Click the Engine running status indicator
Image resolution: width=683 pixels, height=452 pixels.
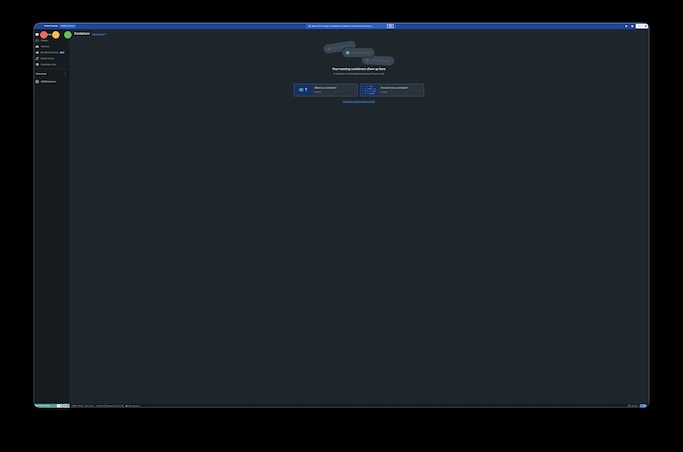click(45, 405)
